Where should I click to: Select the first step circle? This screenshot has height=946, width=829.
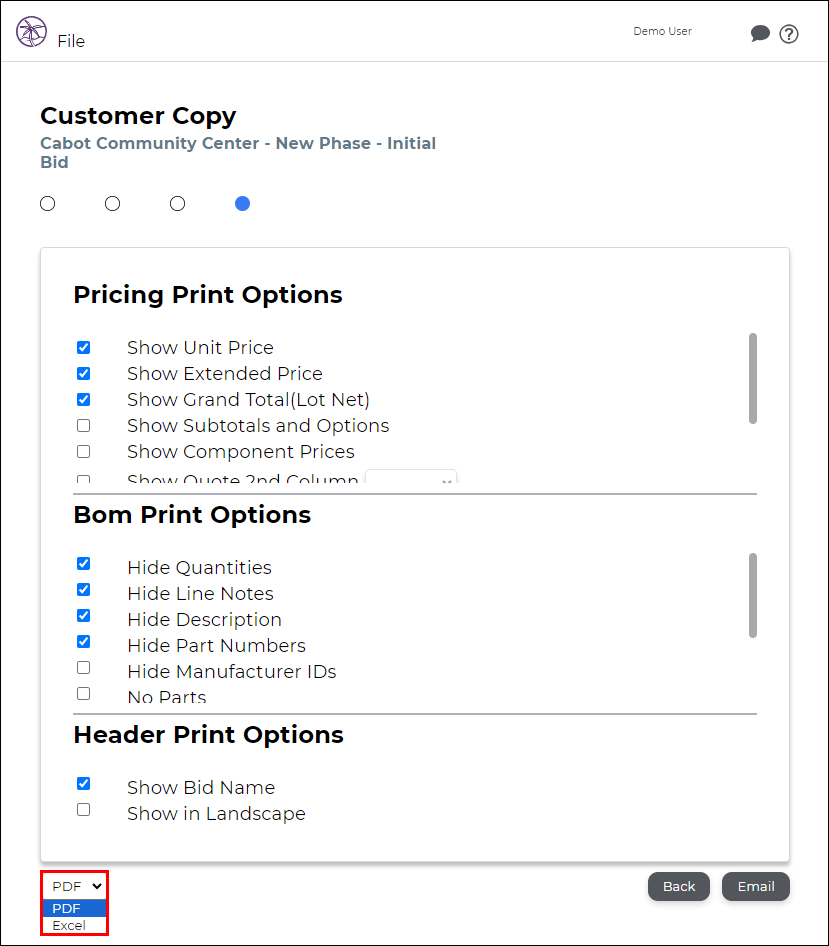[48, 204]
